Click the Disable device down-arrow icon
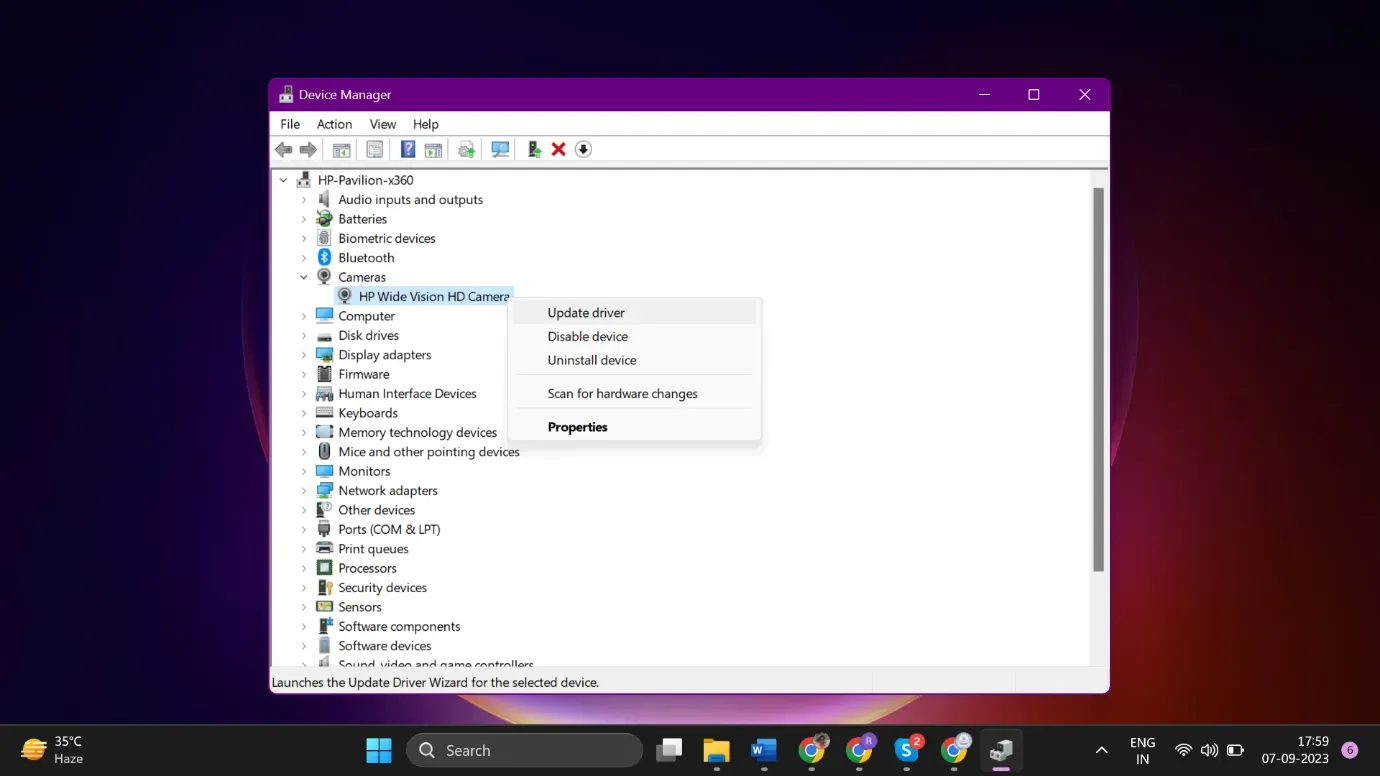 click(584, 149)
